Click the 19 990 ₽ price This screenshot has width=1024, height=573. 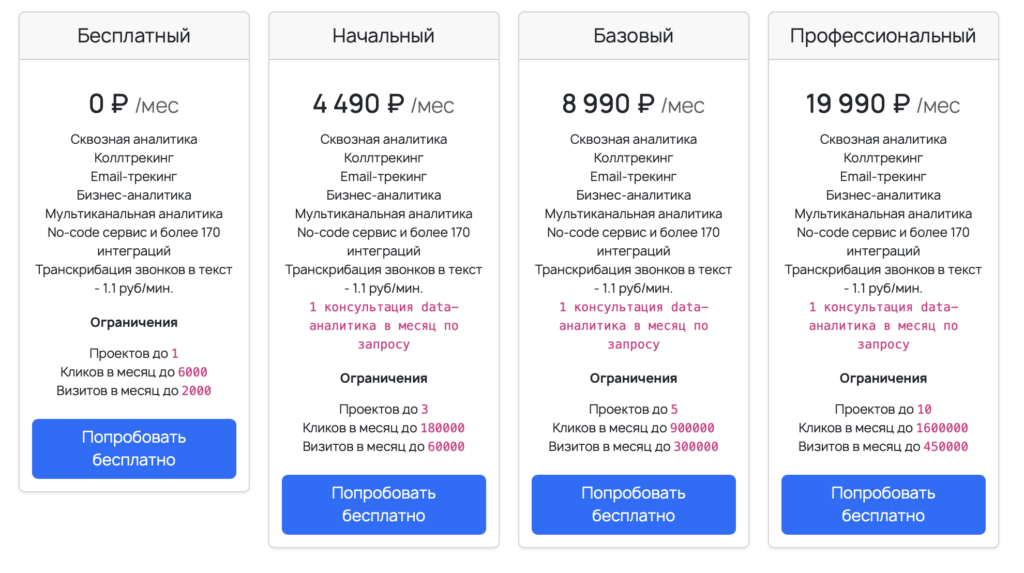click(883, 104)
